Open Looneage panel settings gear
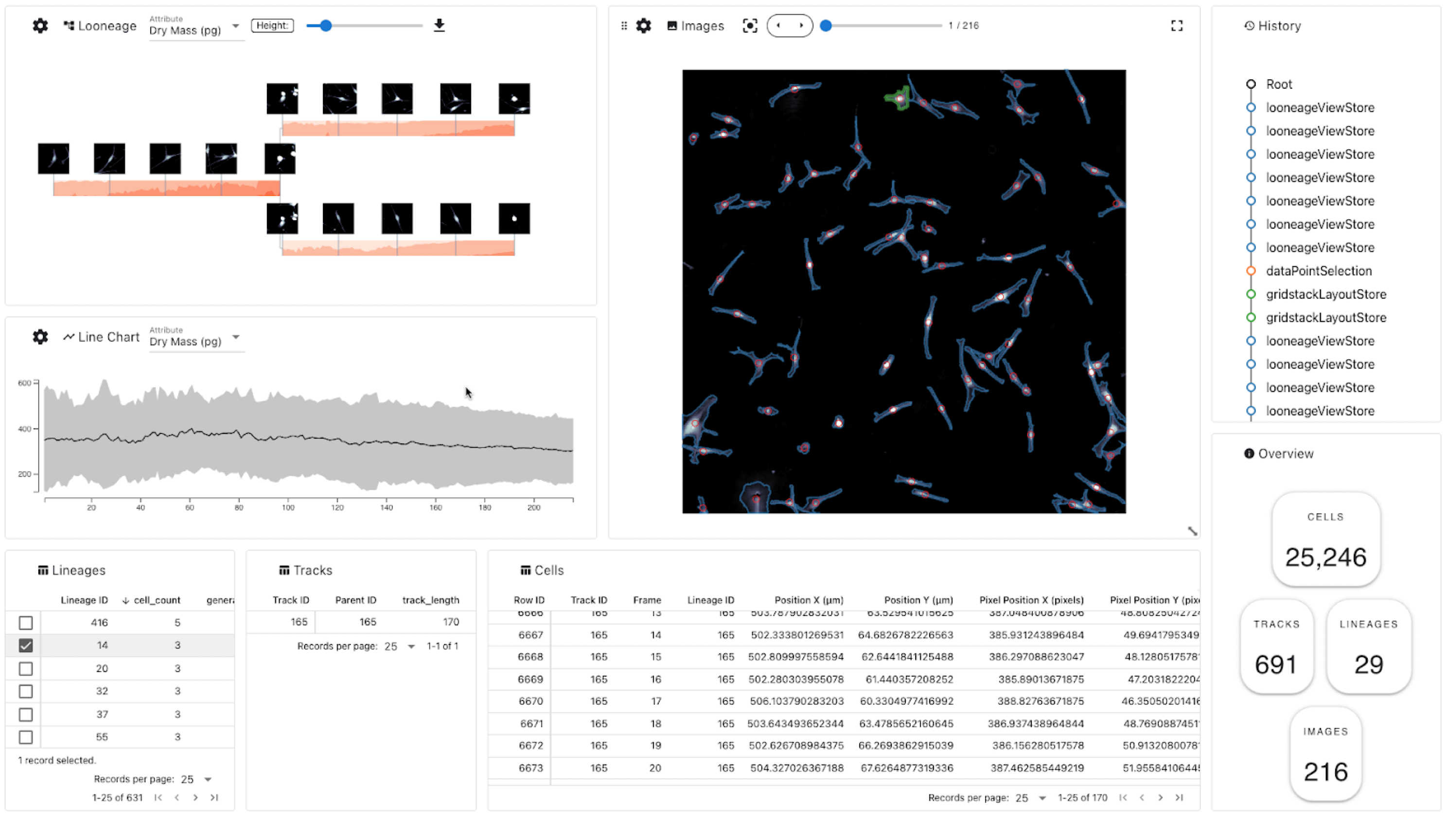 coord(40,26)
